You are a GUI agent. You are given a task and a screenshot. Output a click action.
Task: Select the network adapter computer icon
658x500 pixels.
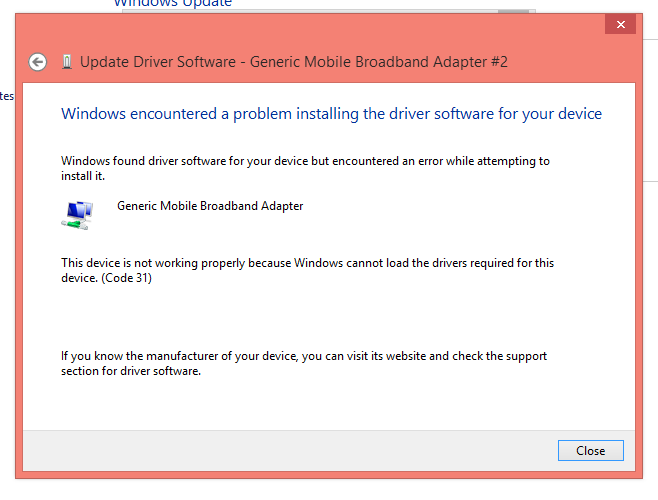point(78,215)
